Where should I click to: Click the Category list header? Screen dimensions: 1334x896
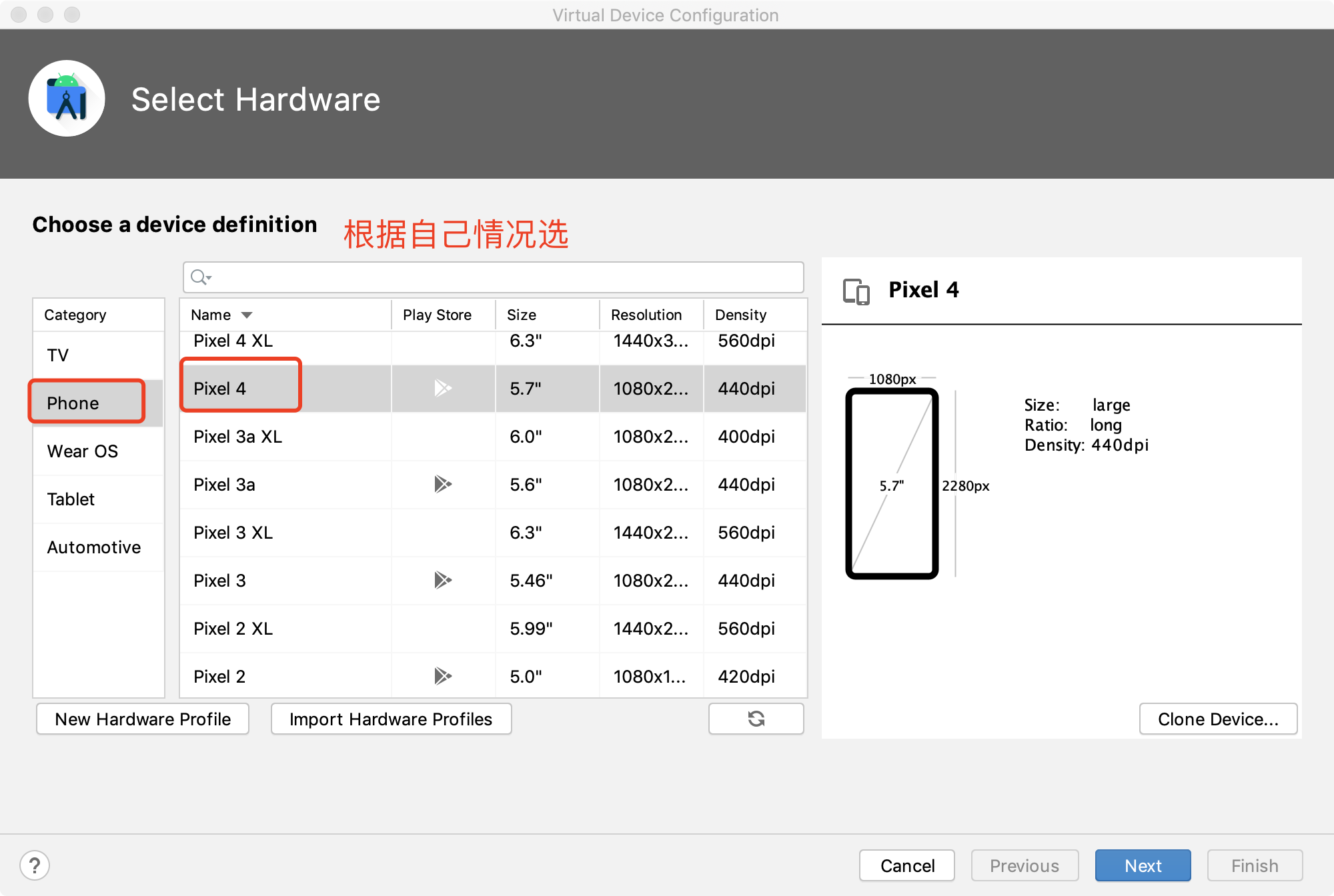point(99,315)
